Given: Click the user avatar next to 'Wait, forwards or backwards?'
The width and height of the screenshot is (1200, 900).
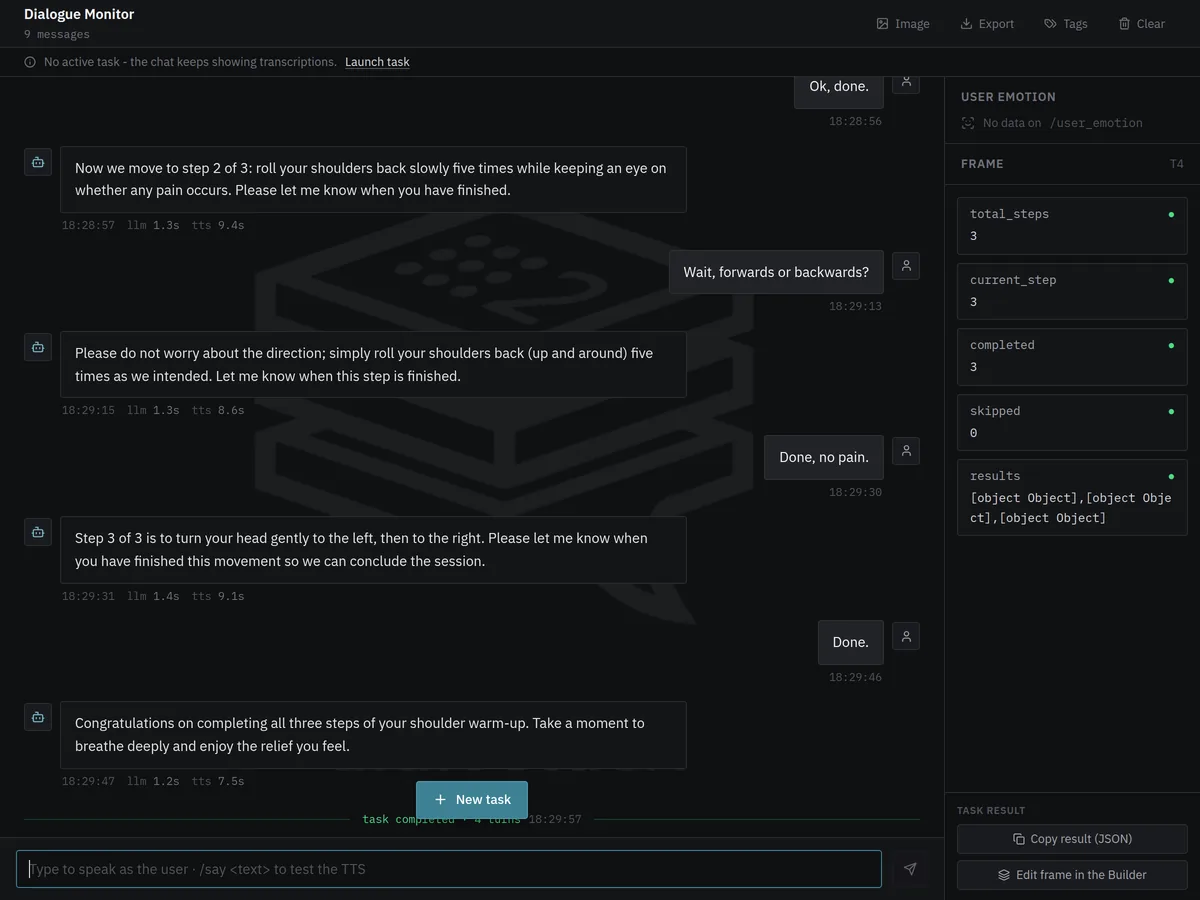Looking at the screenshot, I should (x=906, y=266).
